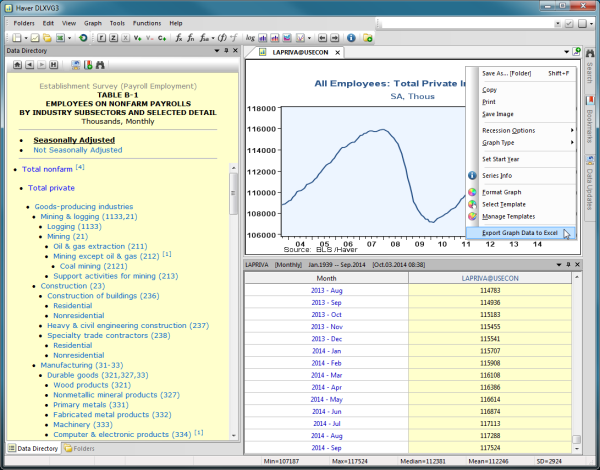Open the data table panel options arrow

click(559, 264)
